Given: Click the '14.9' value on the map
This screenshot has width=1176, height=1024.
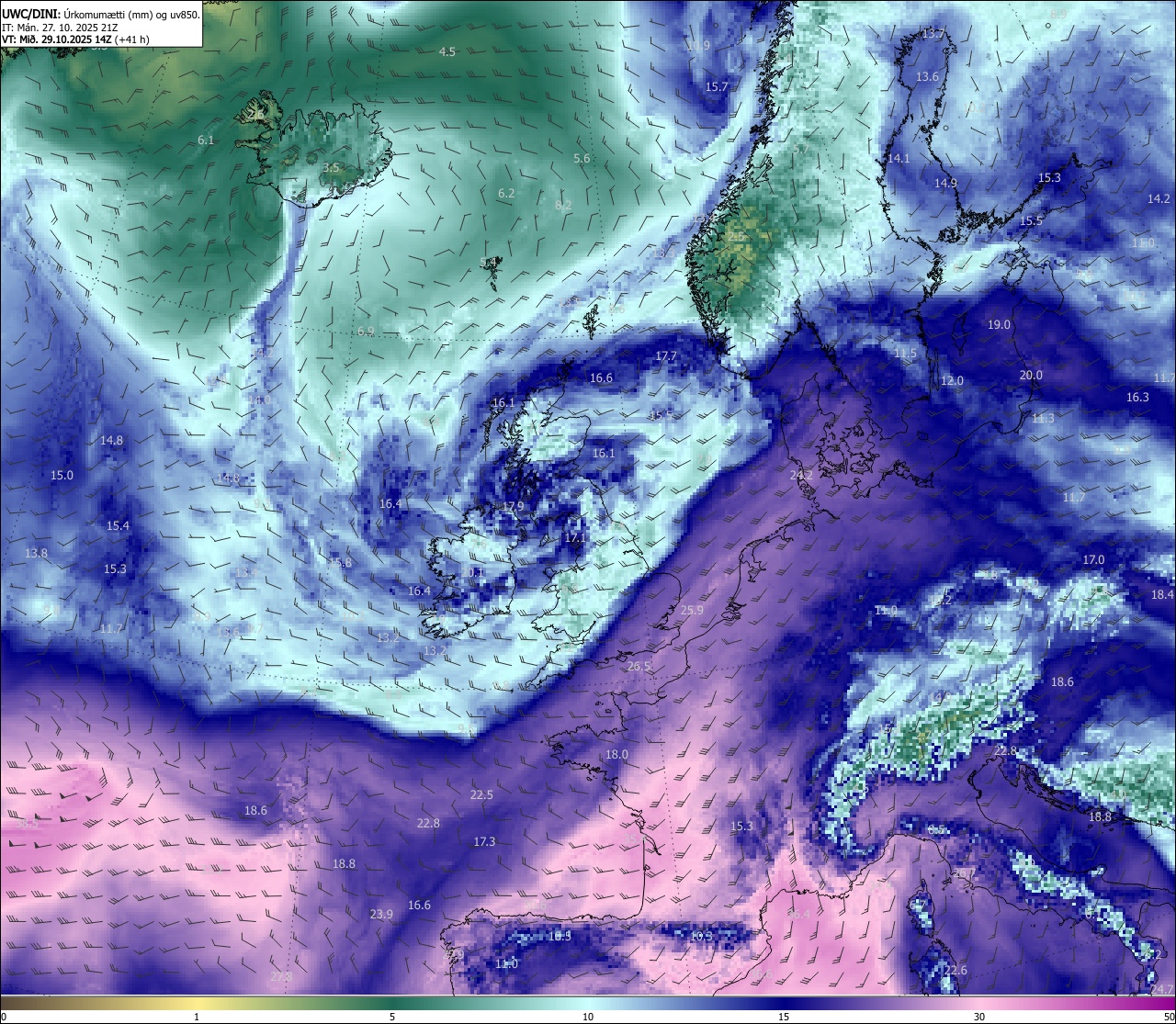Looking at the screenshot, I should click(945, 184).
